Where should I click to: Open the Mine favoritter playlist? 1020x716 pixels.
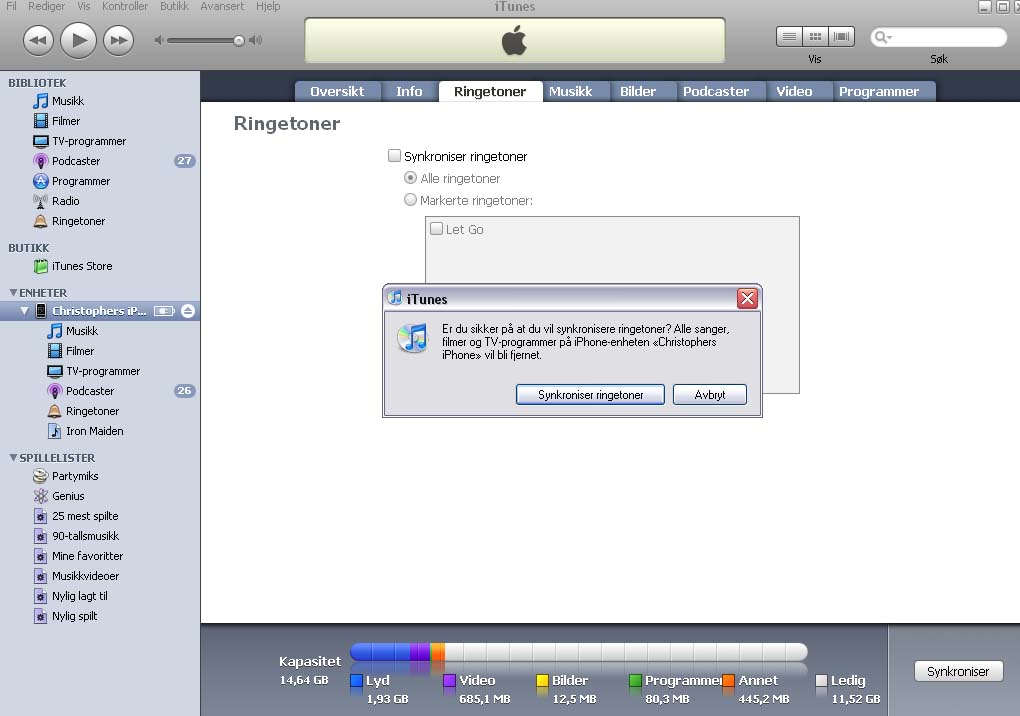tap(100, 556)
